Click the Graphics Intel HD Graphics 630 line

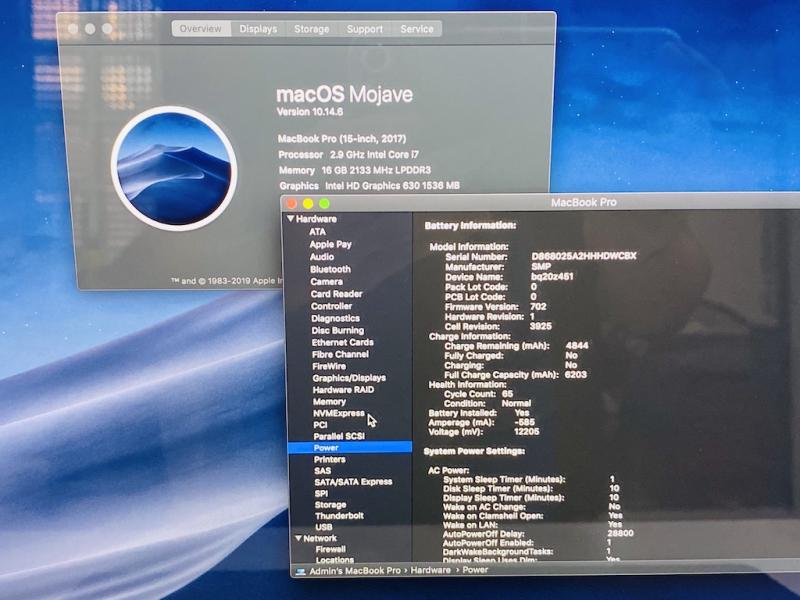(x=369, y=186)
